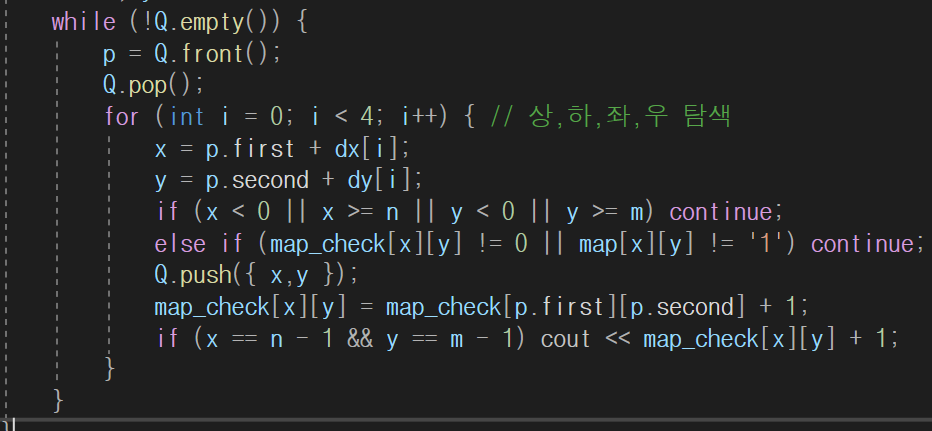Click the 'cout' keyword
Image resolution: width=932 pixels, height=431 pixels.
click(566, 339)
